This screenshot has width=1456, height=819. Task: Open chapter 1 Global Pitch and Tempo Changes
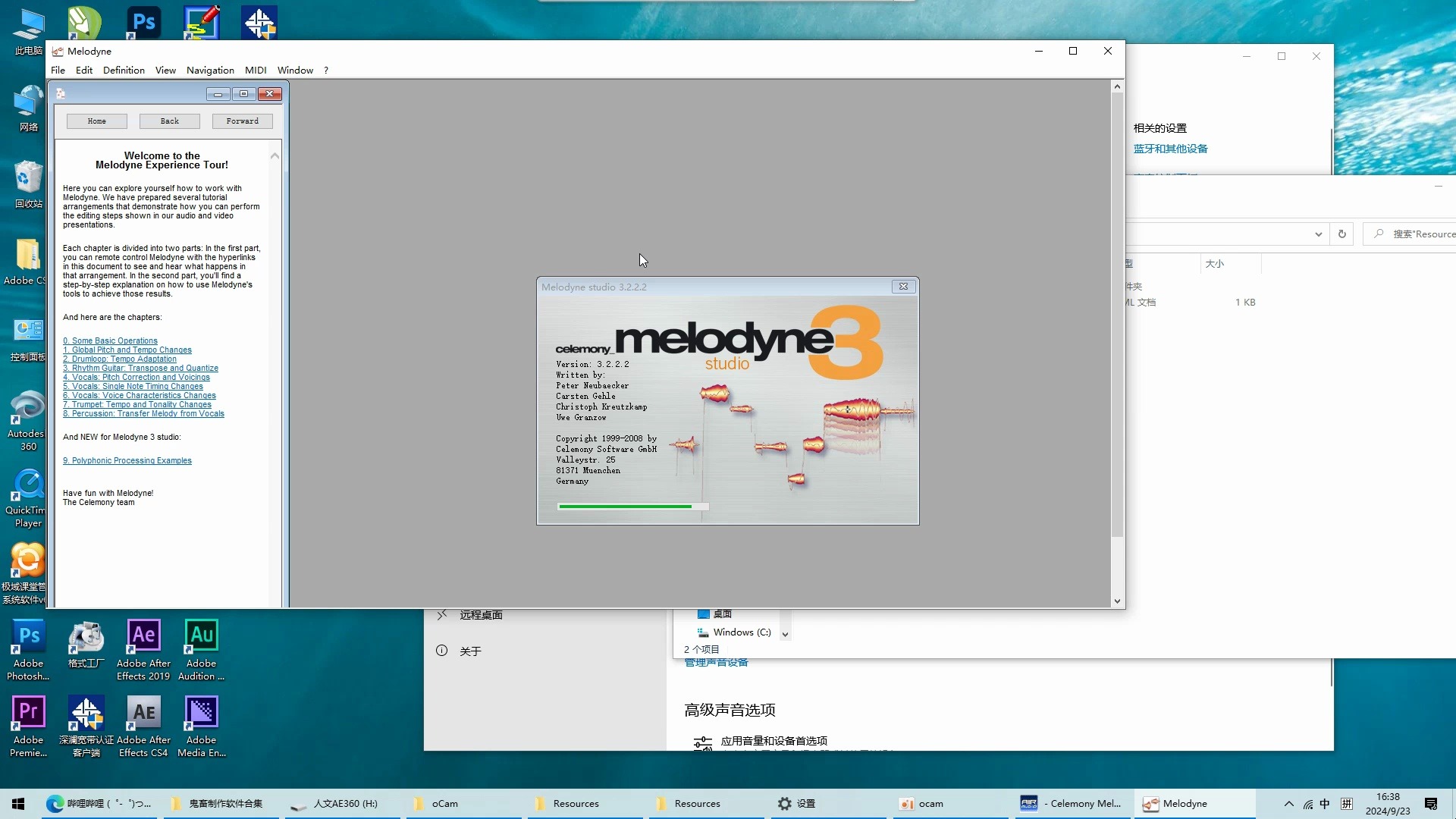point(127,349)
